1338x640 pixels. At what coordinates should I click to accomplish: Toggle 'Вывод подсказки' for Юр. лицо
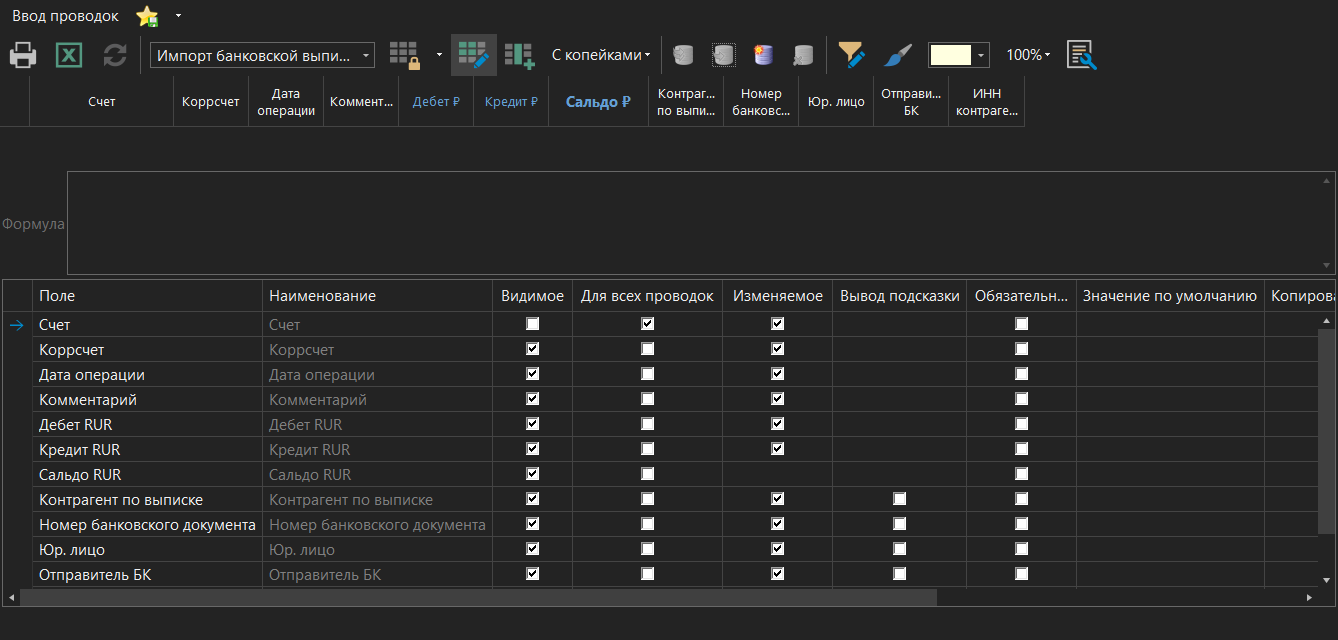[899, 549]
